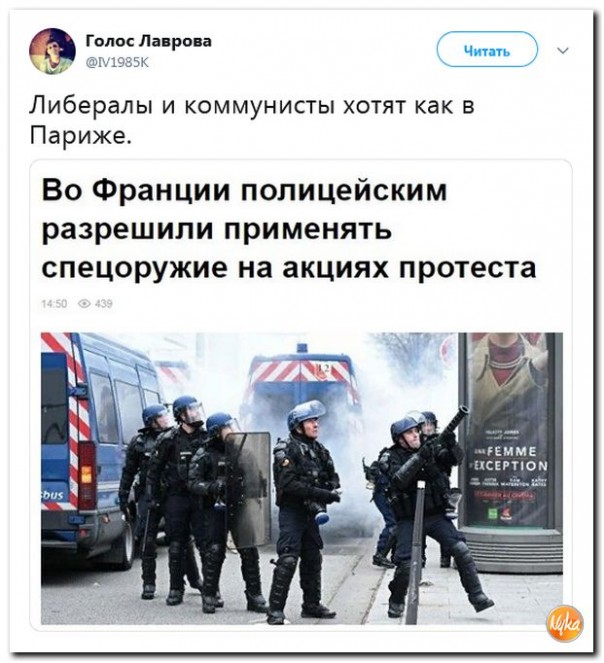
Task: Click the eye views icon under the headline
Action: [x=85, y=304]
